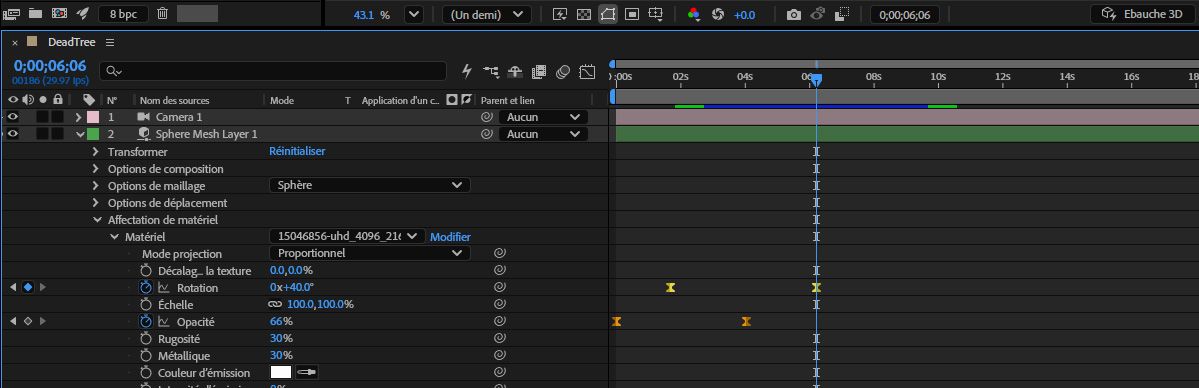Click the timeline layer search field
The image size is (1199, 388).
273,70
